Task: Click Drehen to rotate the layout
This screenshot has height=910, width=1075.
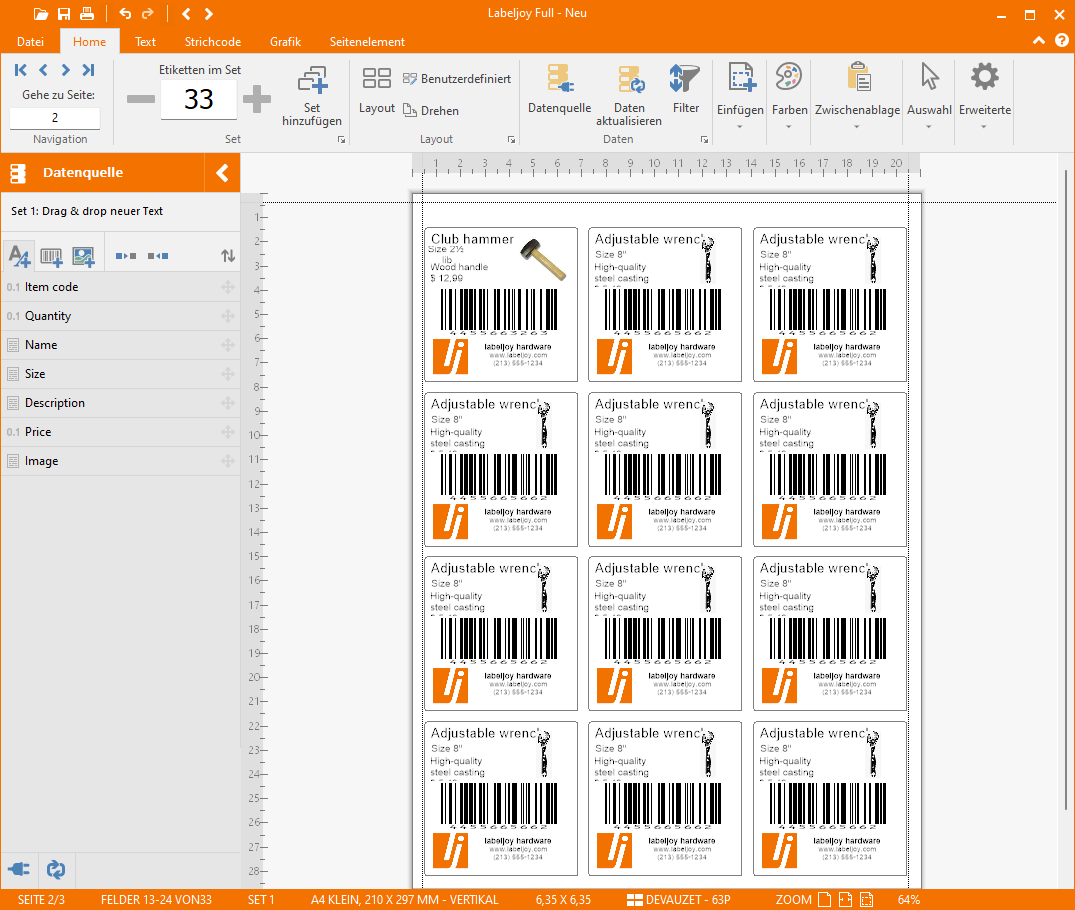Action: coord(431,110)
